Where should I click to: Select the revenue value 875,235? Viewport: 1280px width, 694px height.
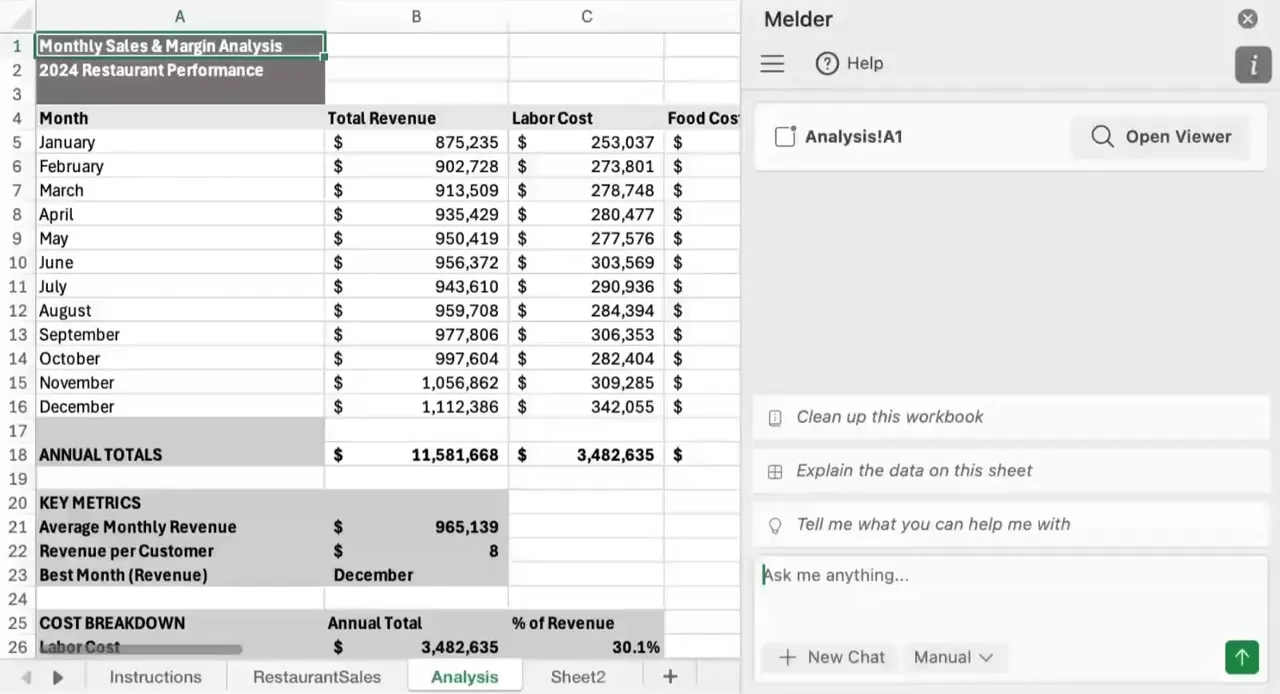click(x=416, y=142)
